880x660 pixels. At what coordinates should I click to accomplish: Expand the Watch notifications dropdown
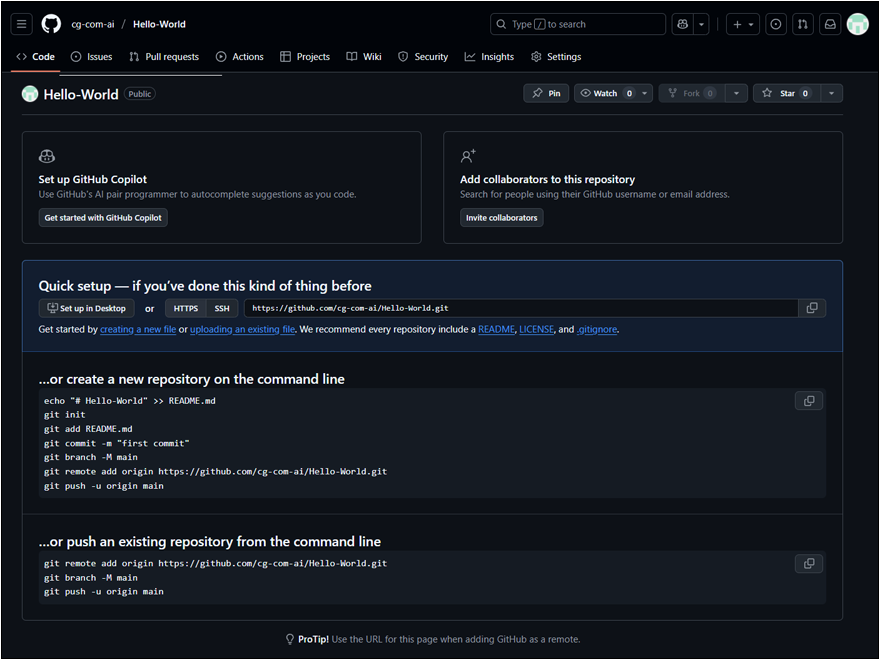click(x=645, y=93)
